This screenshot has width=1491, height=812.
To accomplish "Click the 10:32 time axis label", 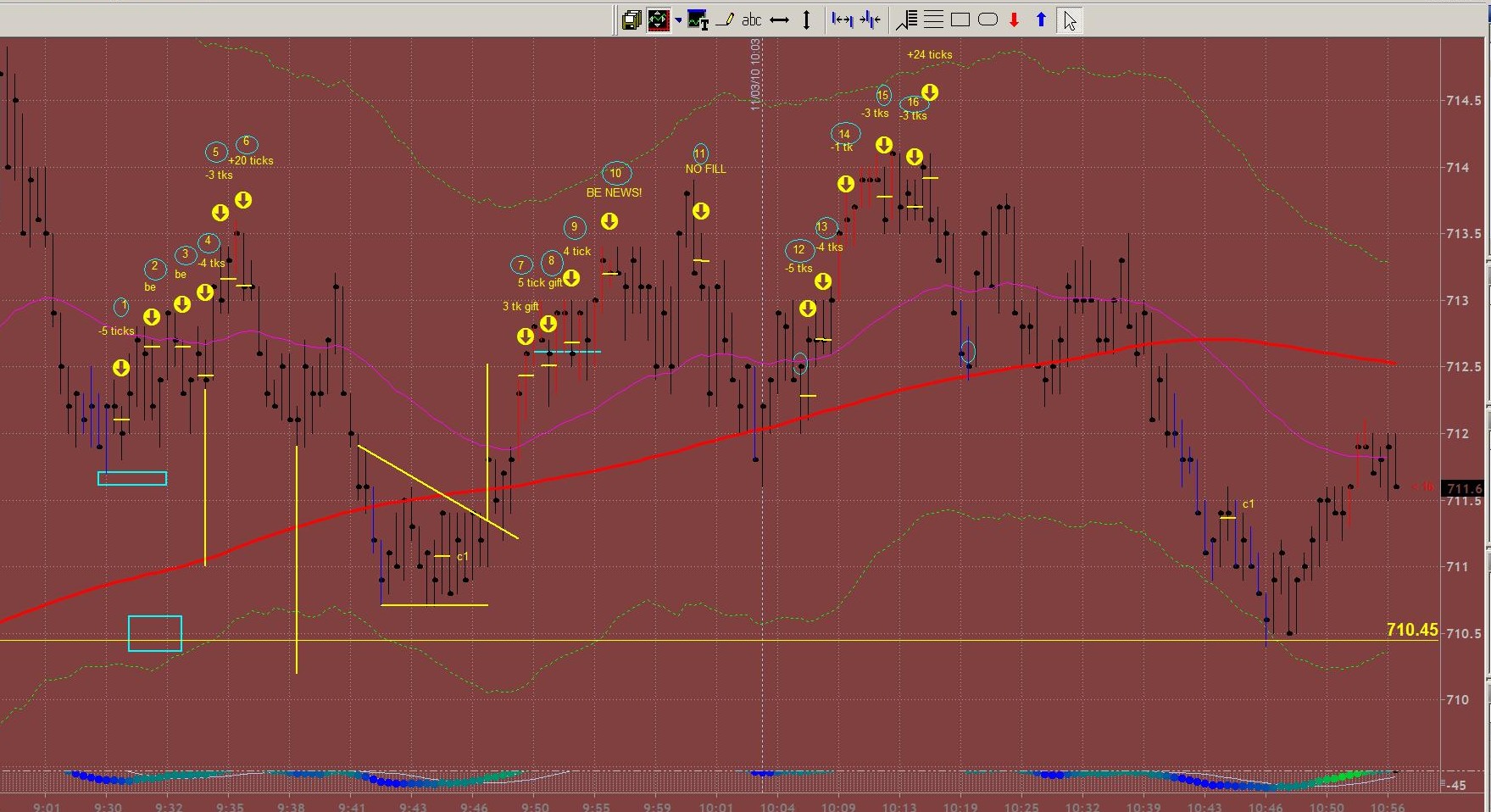I will point(1082,806).
